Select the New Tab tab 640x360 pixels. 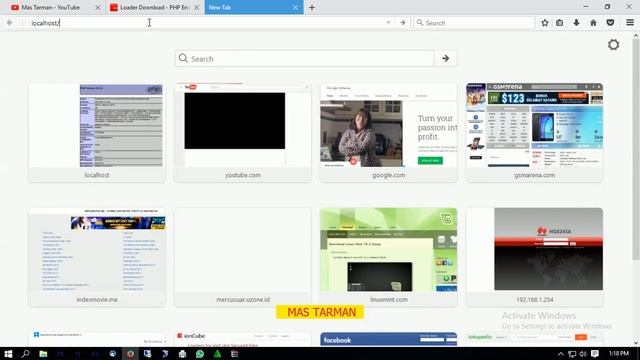(254, 7)
